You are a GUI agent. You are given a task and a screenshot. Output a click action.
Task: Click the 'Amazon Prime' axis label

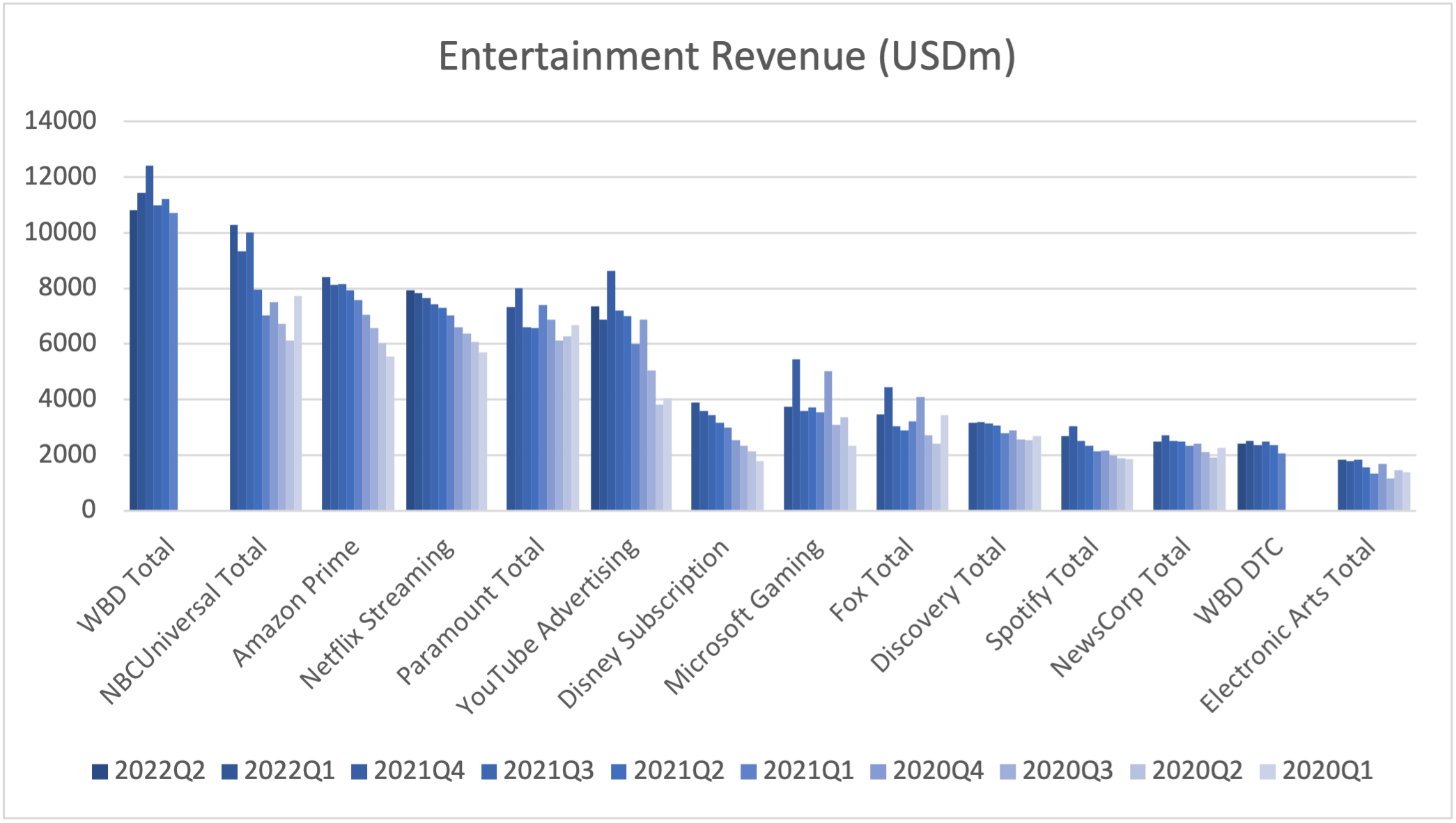(295, 602)
